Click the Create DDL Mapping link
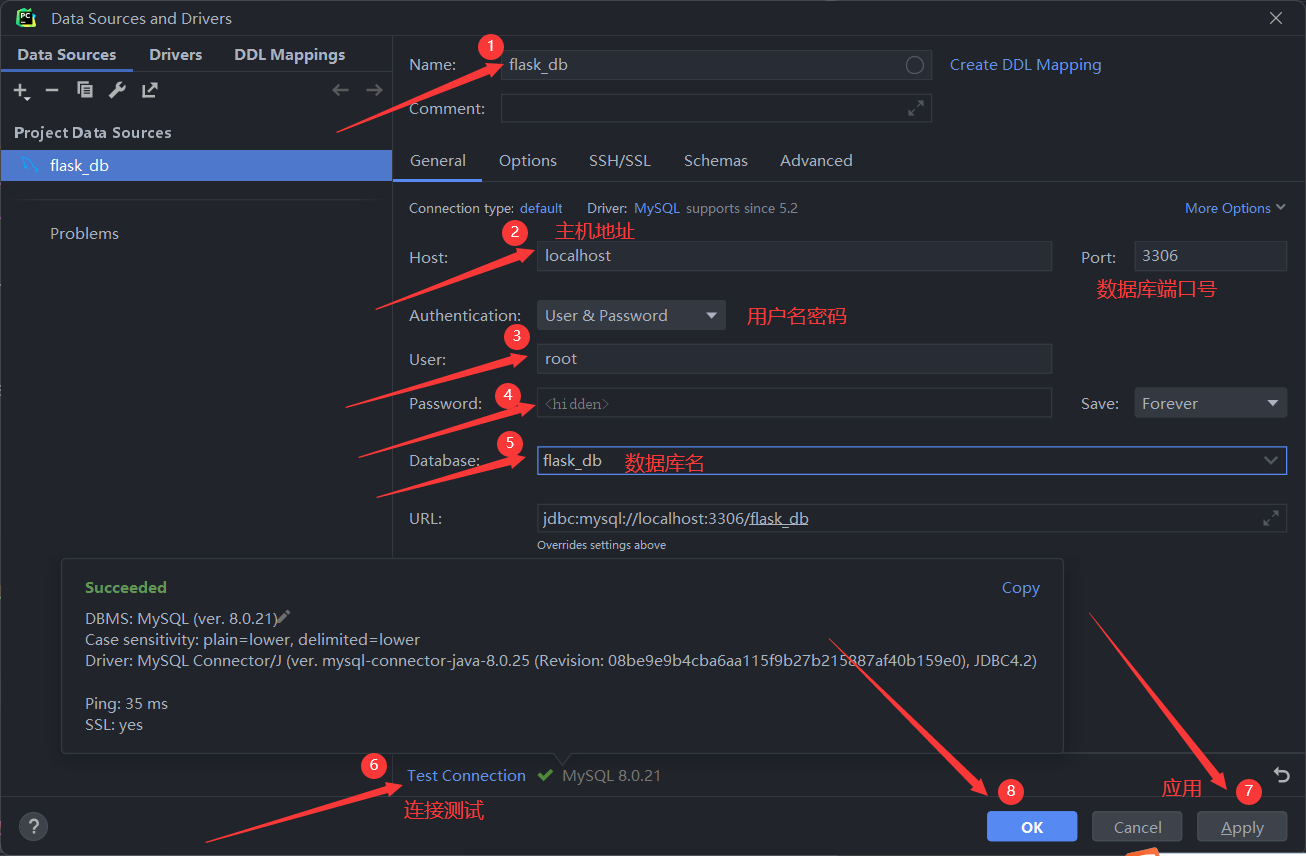The image size is (1306, 856). click(x=1025, y=65)
